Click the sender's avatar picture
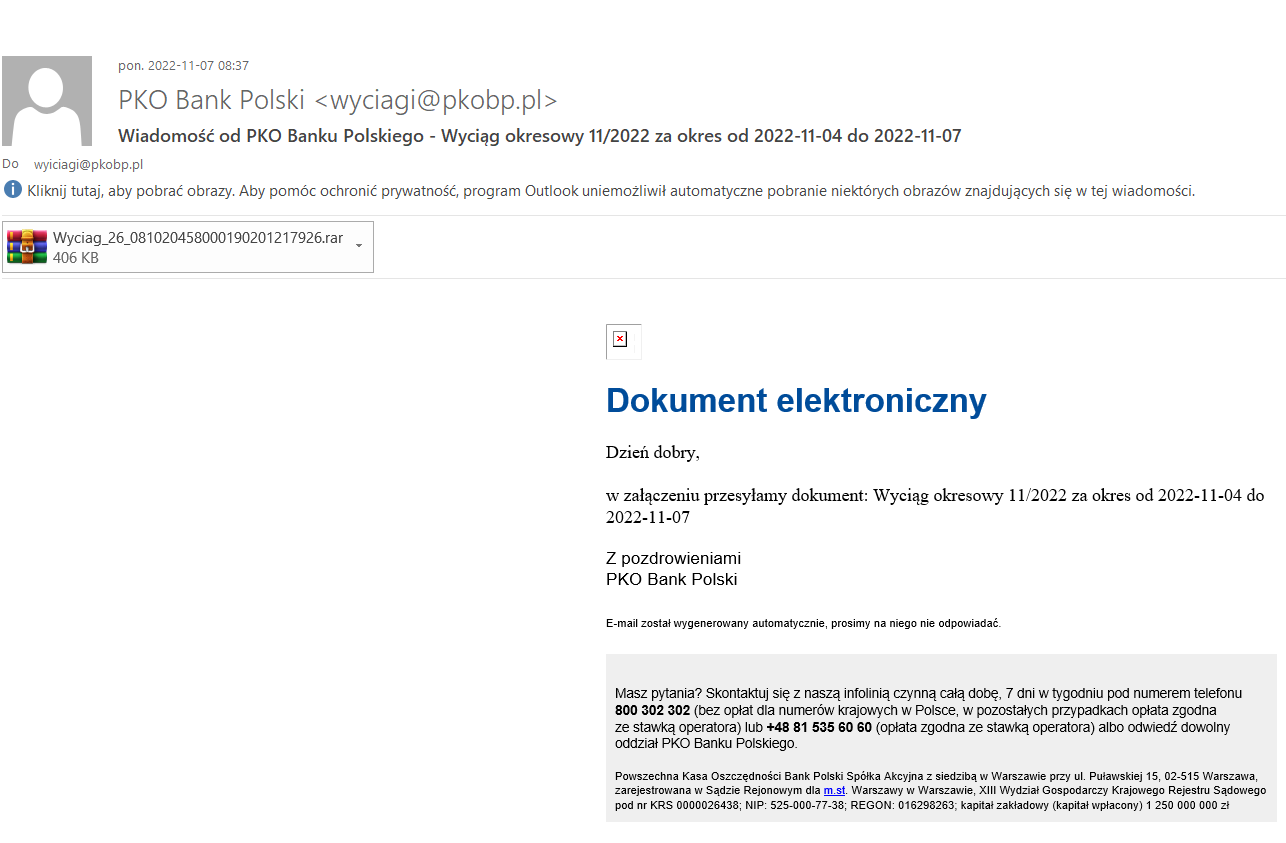This screenshot has width=1286, height=843. click(47, 101)
